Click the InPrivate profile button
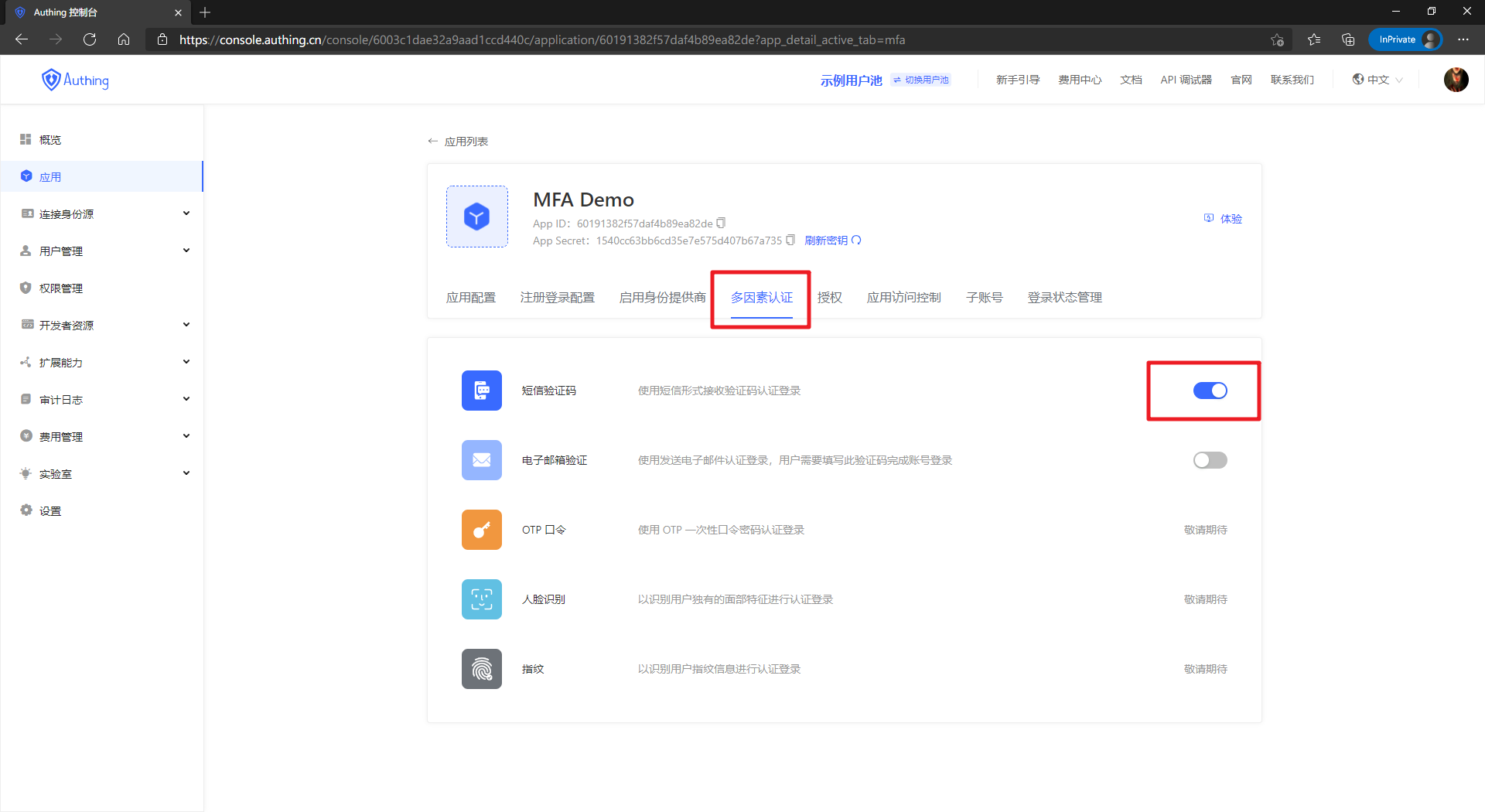 pyautogui.click(x=1405, y=39)
